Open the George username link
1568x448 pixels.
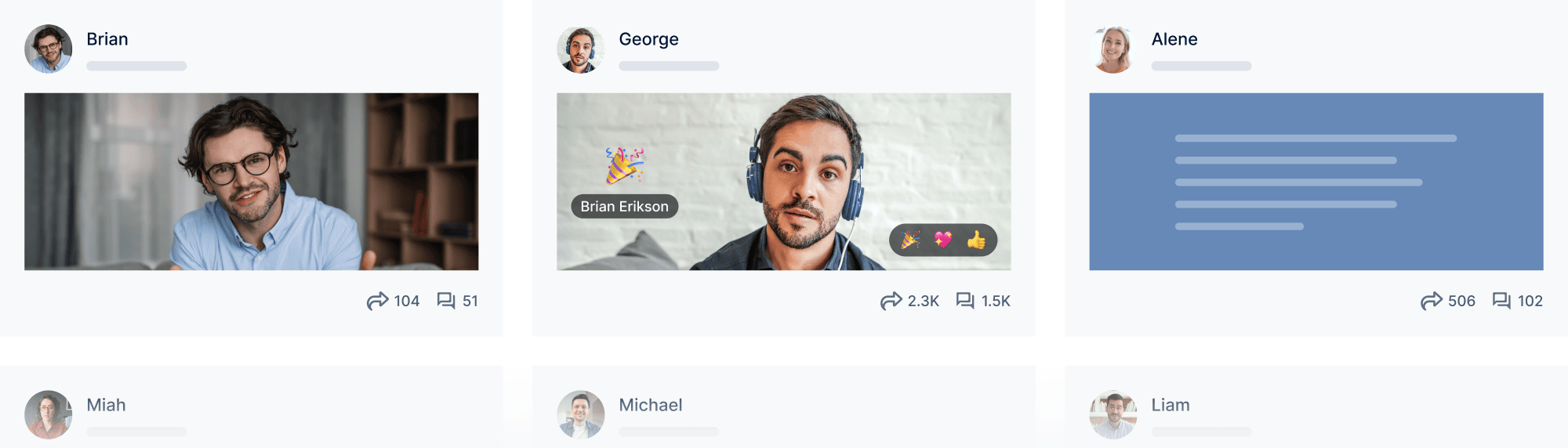[x=648, y=39]
